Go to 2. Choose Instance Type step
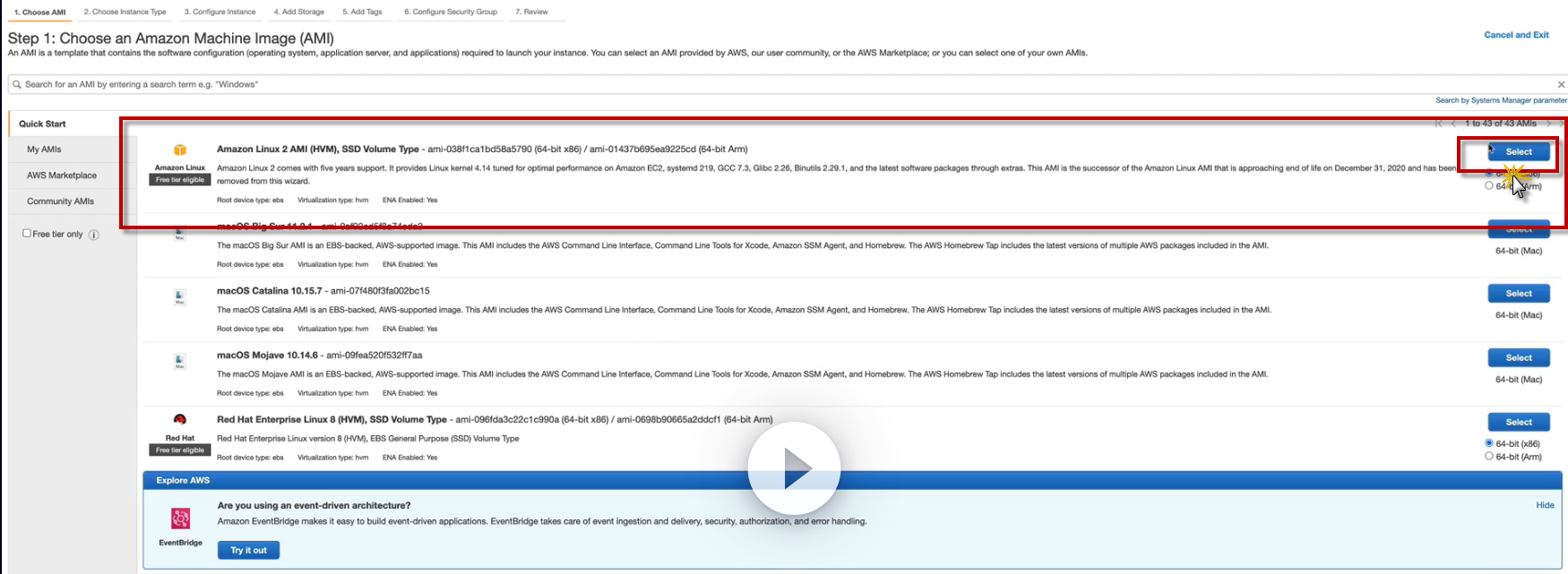Image resolution: width=1568 pixels, height=574 pixels. point(125,13)
